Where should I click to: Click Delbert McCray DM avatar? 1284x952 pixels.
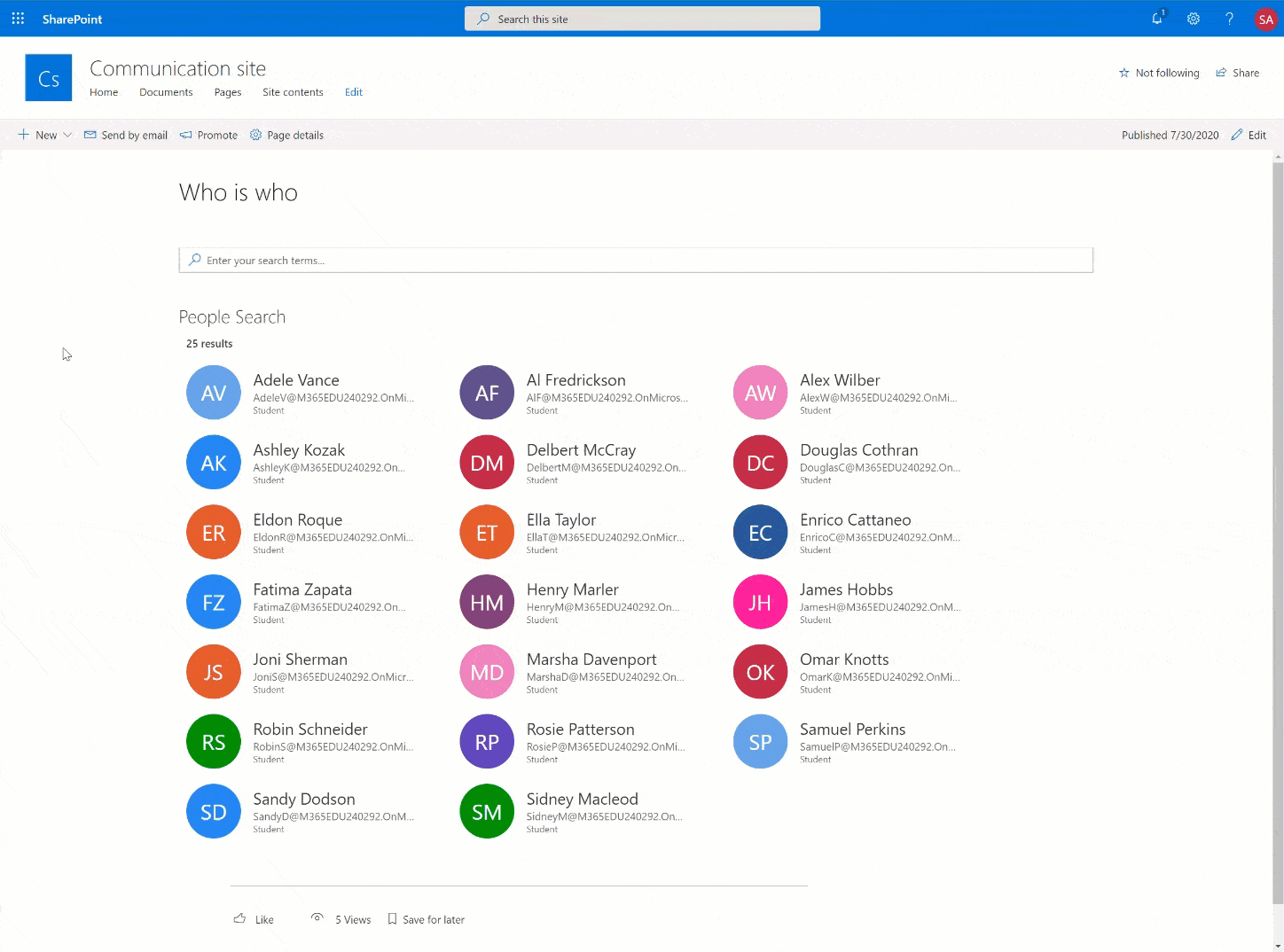487,462
